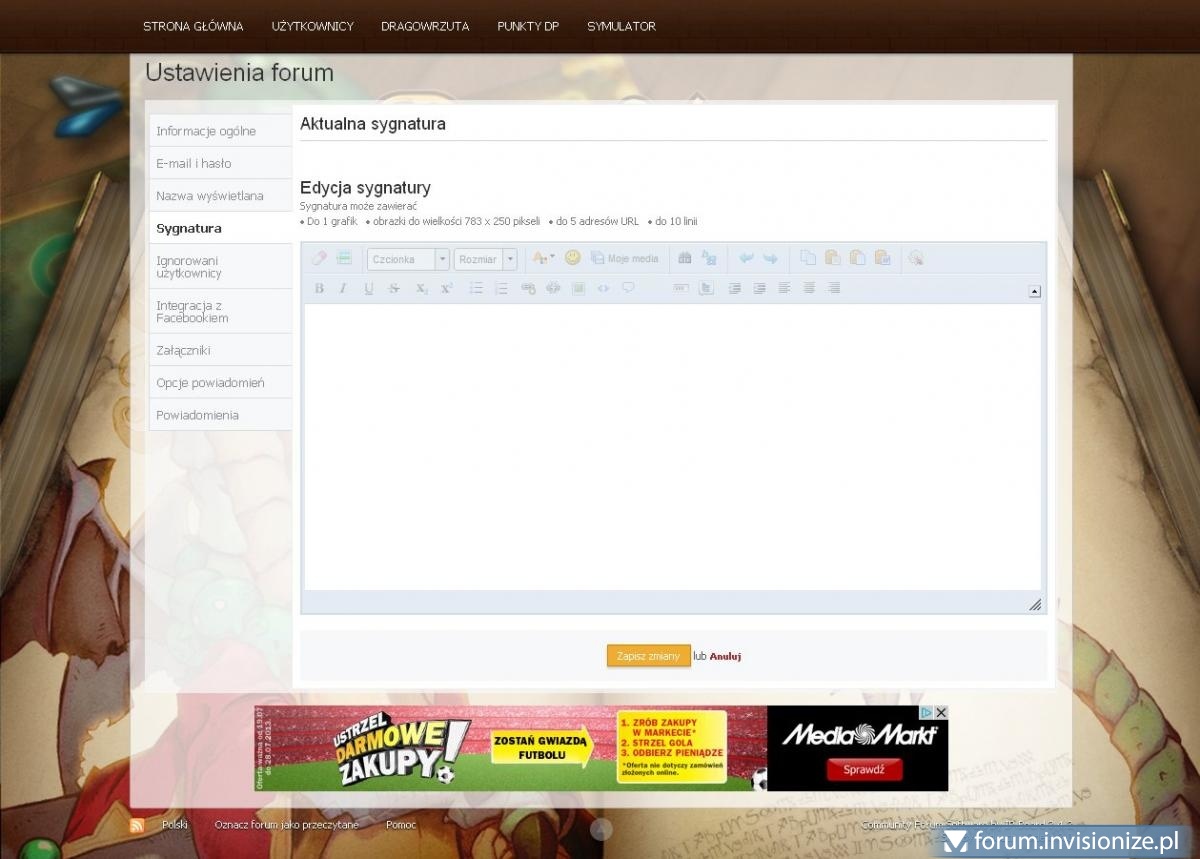Viewport: 1200px width, 859px height.
Task: Open the emoticon smiley picker
Action: pos(572,258)
